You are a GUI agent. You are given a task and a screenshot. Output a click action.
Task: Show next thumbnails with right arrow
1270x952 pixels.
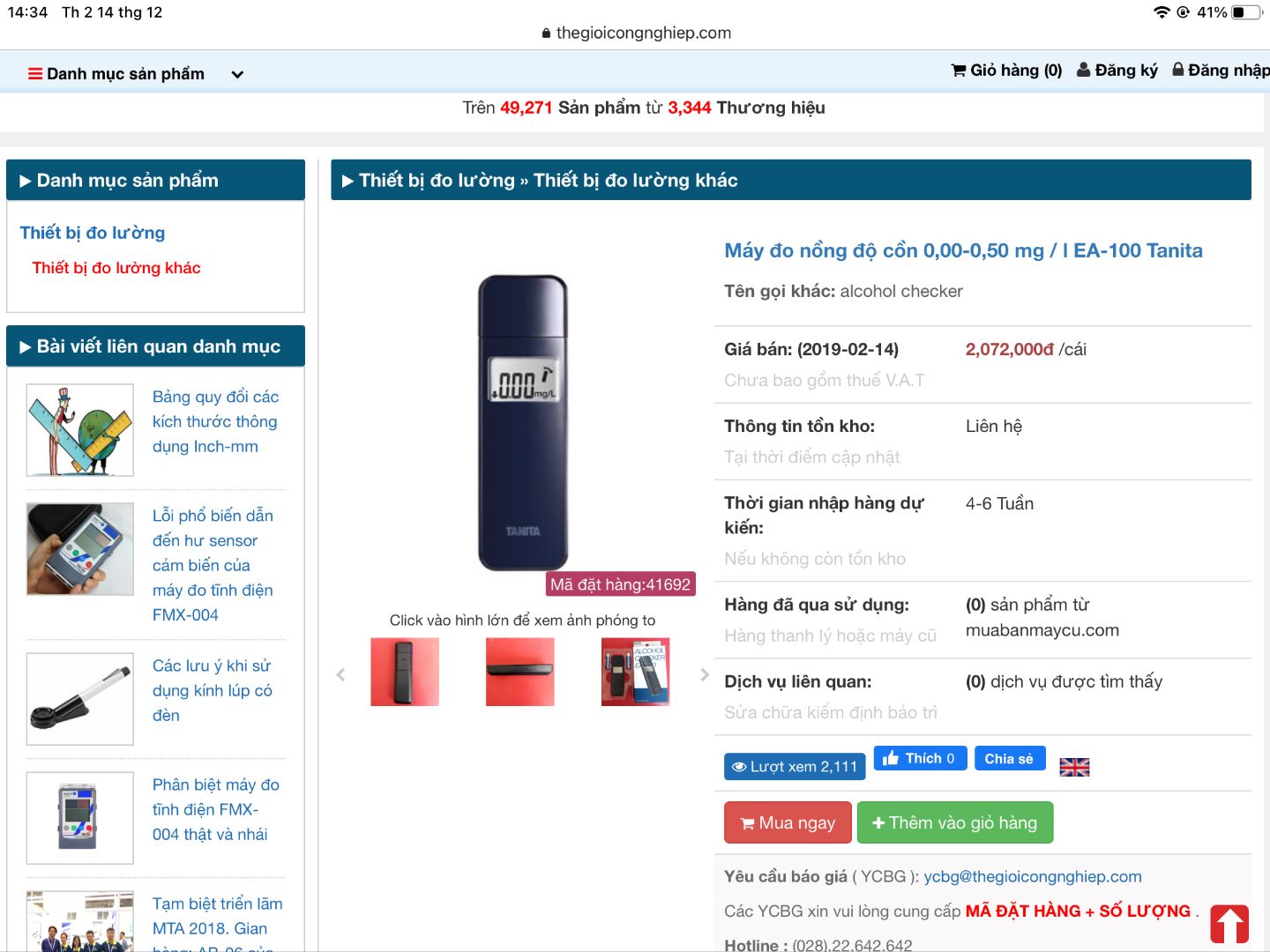click(x=704, y=674)
